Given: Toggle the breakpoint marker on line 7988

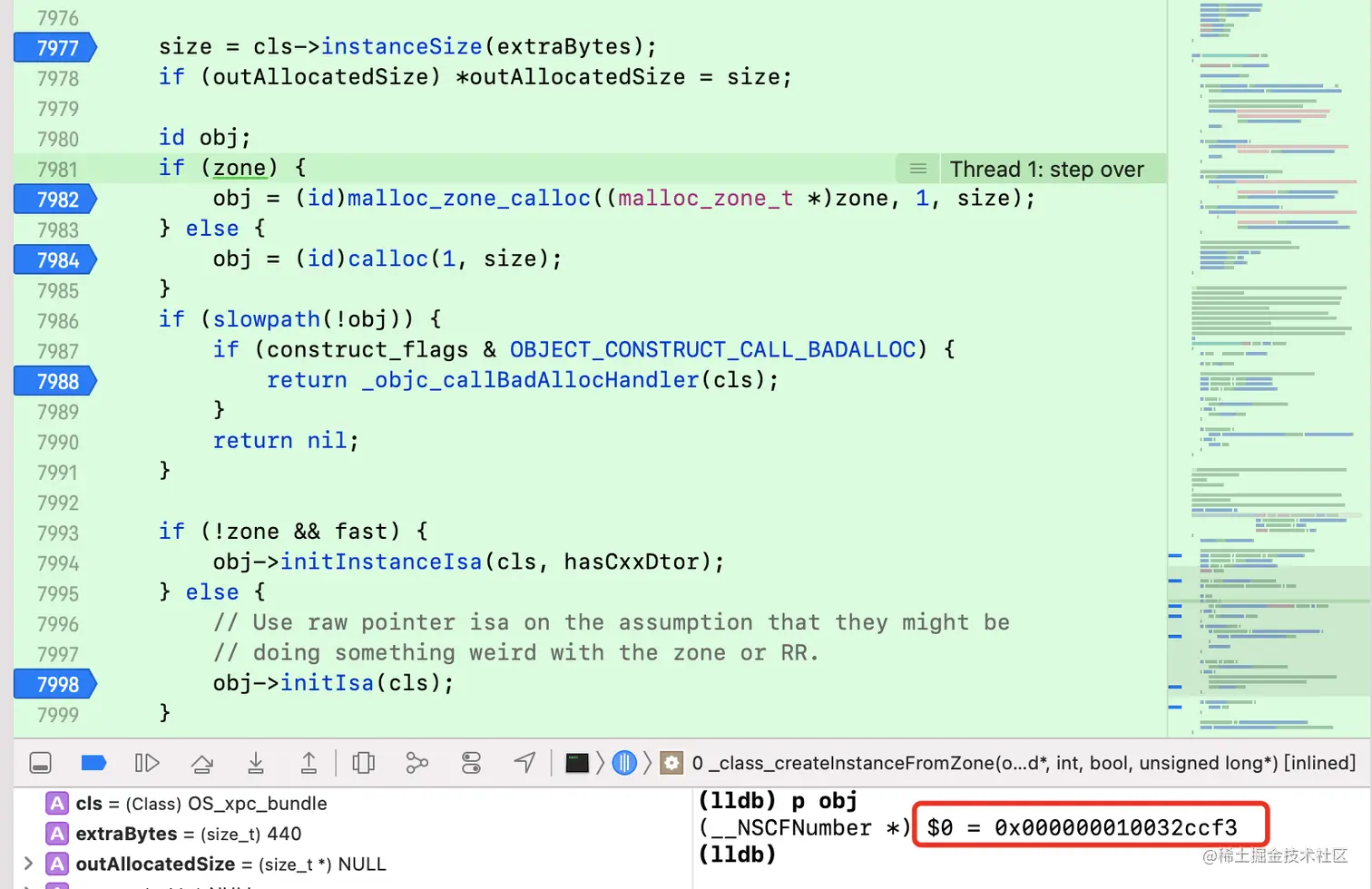Looking at the screenshot, I should click(x=55, y=381).
